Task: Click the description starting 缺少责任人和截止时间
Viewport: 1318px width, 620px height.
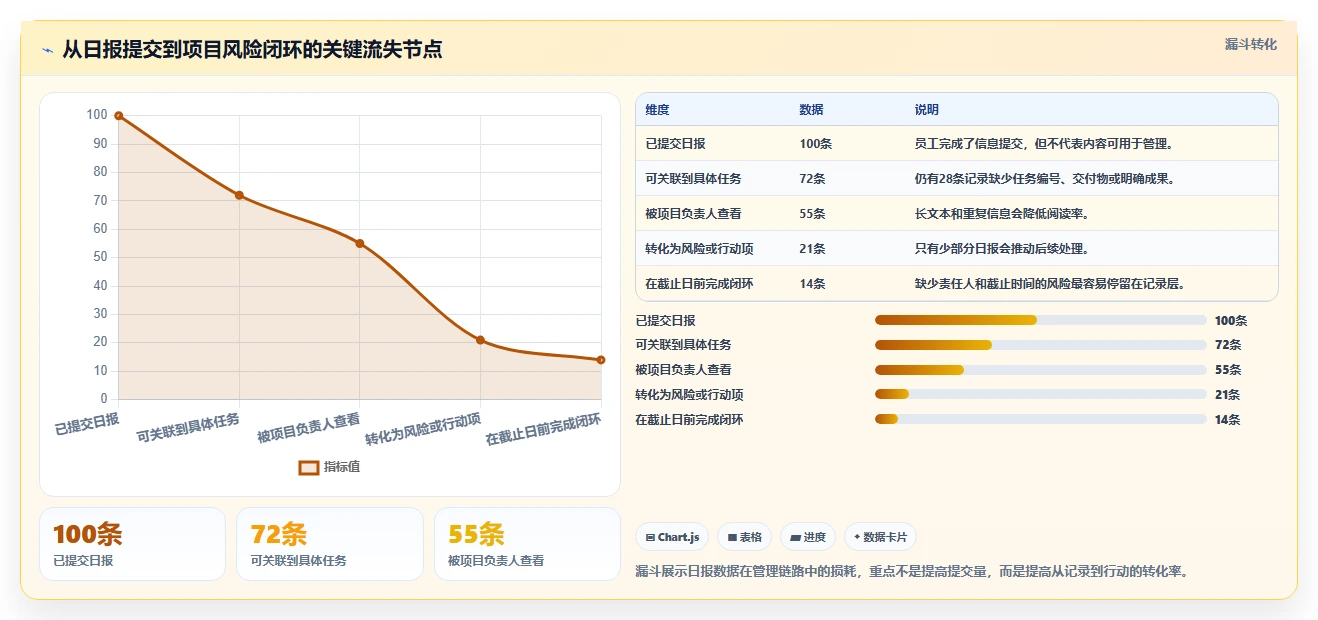Action: click(1050, 284)
